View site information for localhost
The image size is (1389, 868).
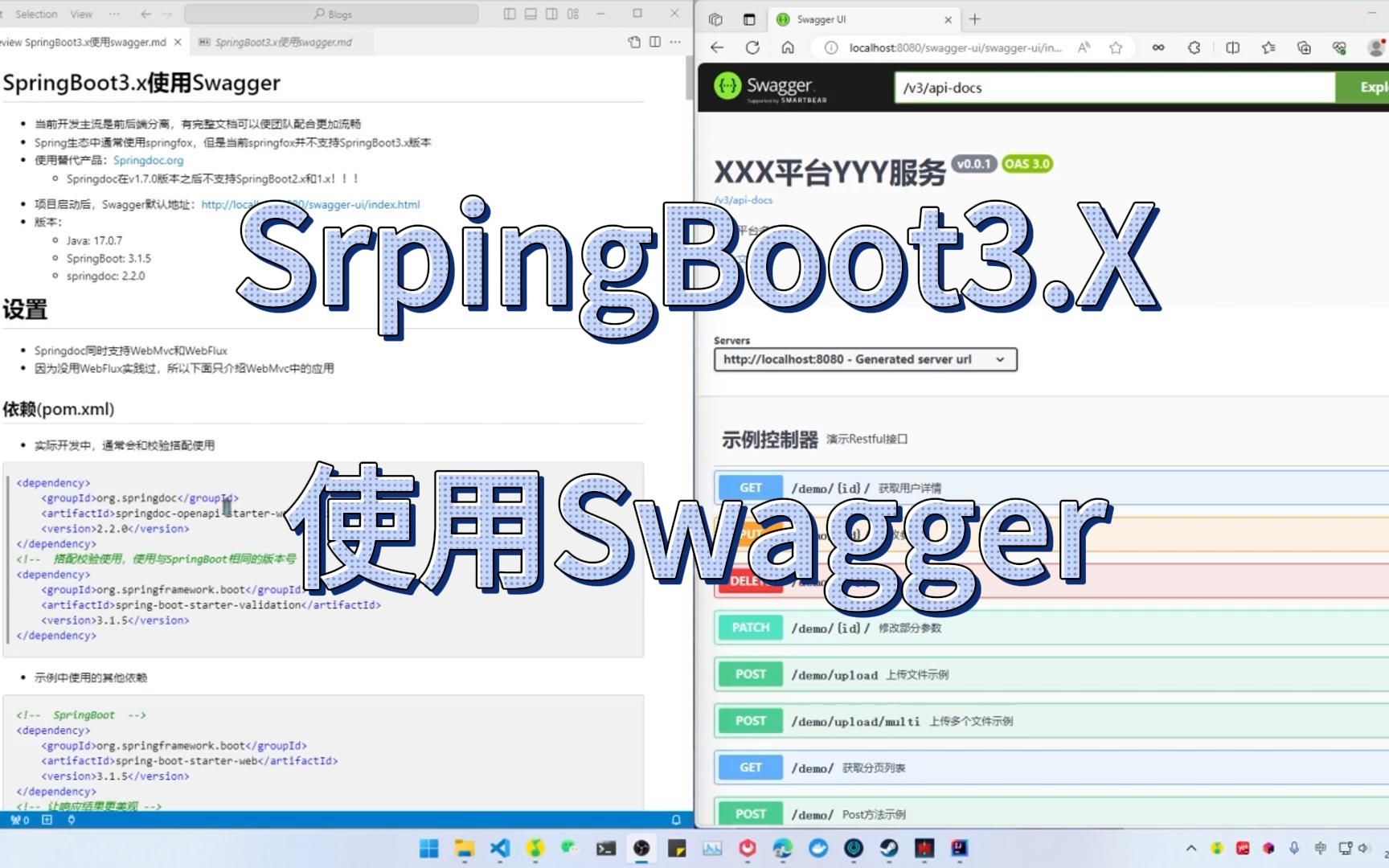[831, 47]
